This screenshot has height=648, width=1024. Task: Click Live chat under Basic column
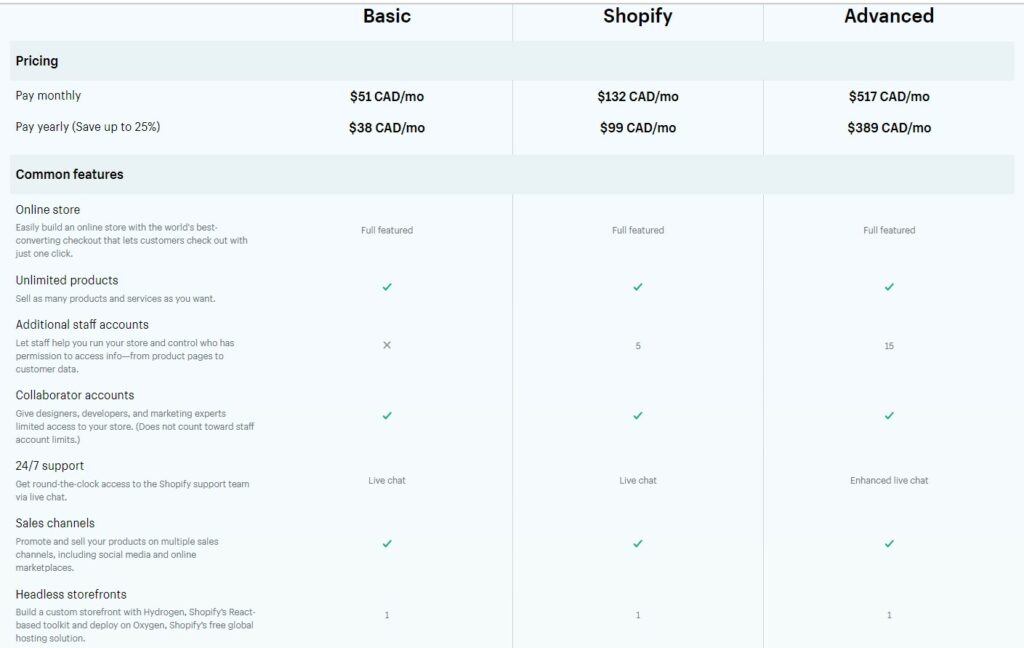387,480
